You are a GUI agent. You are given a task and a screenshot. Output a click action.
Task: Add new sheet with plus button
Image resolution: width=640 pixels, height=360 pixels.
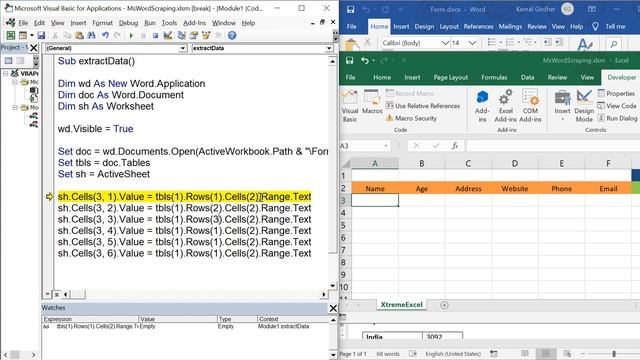pos(444,305)
